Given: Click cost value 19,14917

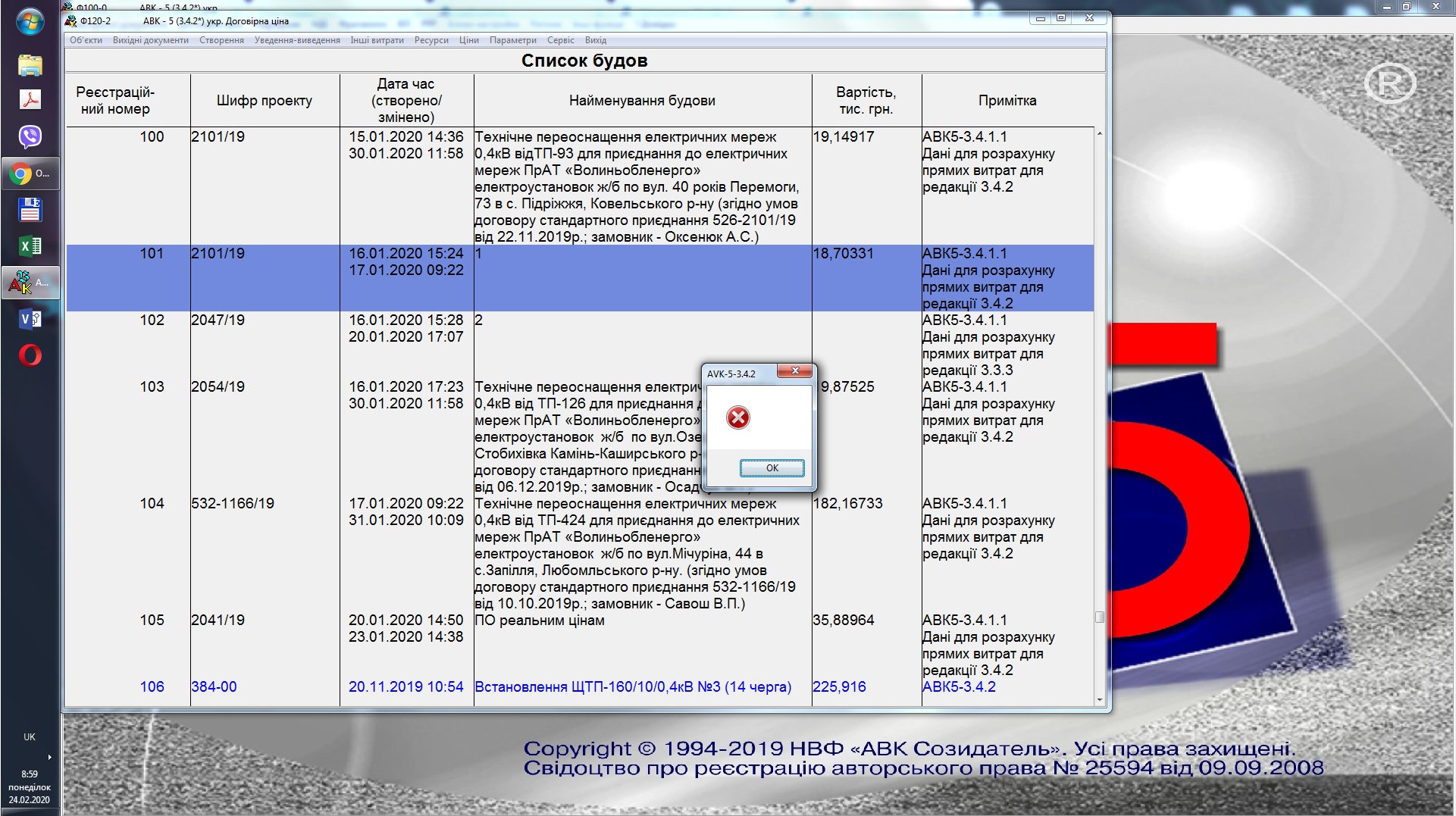Looking at the screenshot, I should (844, 136).
